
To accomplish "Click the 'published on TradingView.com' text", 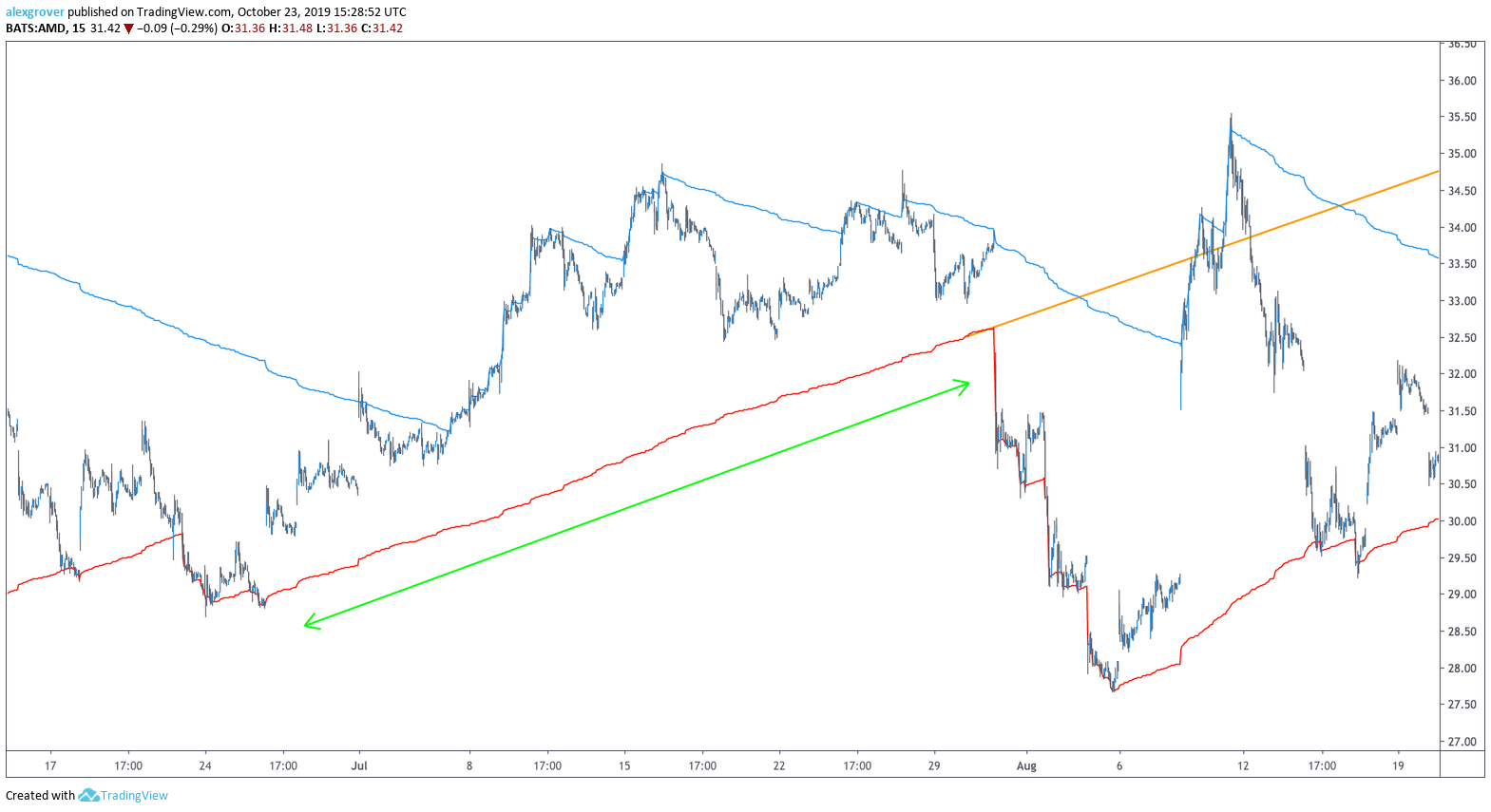I will pyautogui.click(x=149, y=12).
